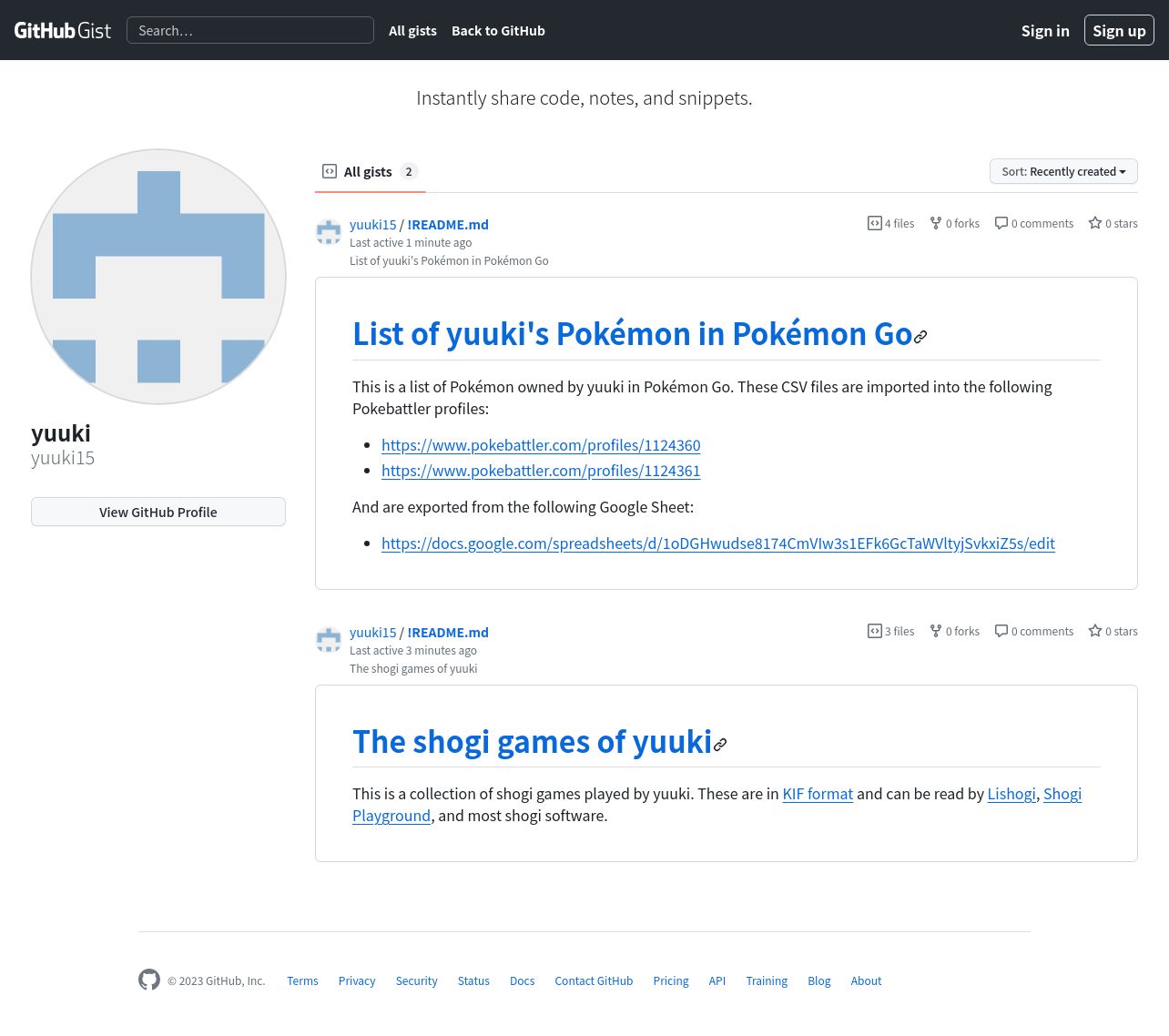This screenshot has width=1169, height=1036.
Task: Click 4 files icon on Pokémon gist
Action: pyautogui.click(x=875, y=223)
